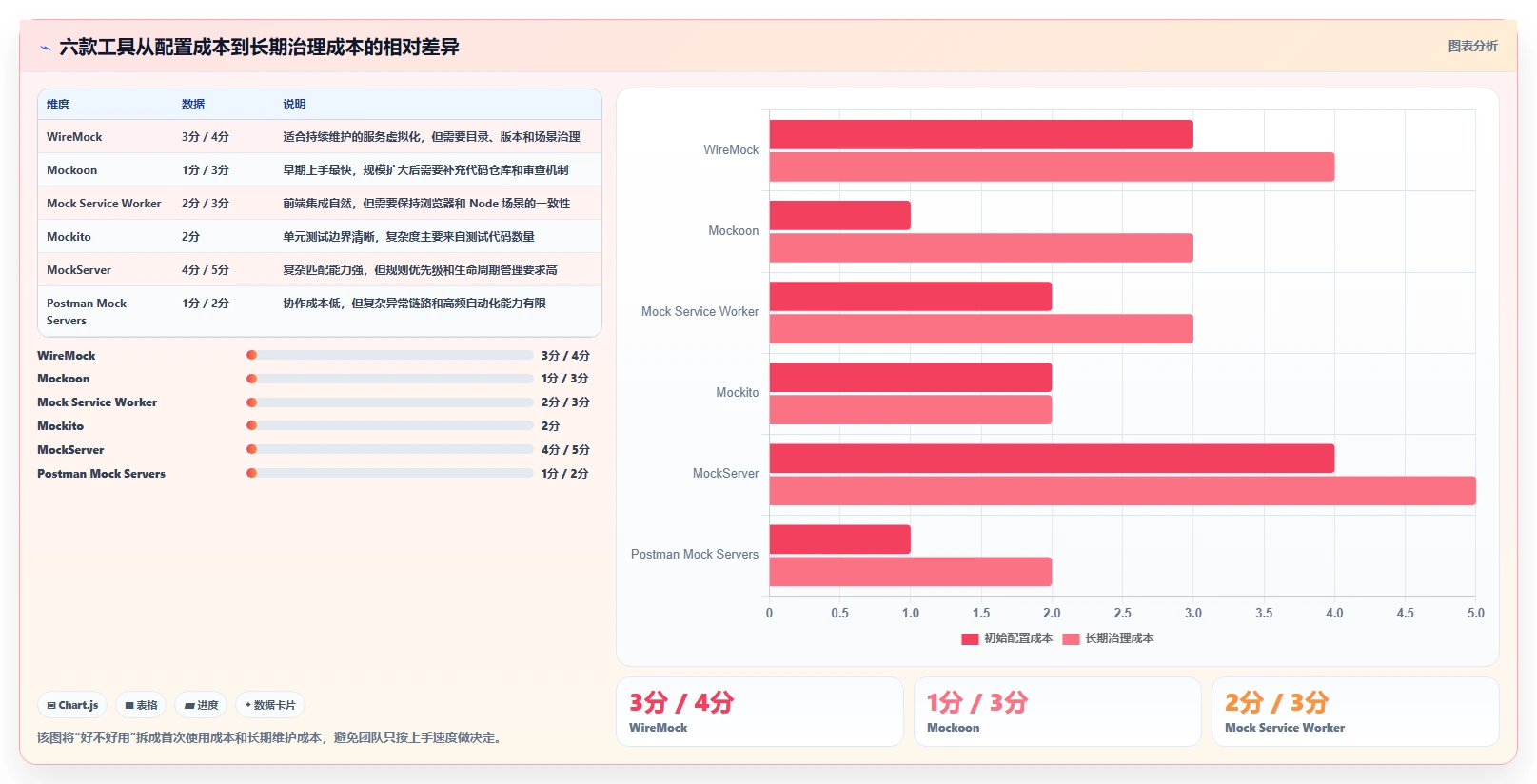The height and width of the screenshot is (784, 1537).
Task: Click Mockito description 单元测试边界清晰
Action: tap(408, 237)
